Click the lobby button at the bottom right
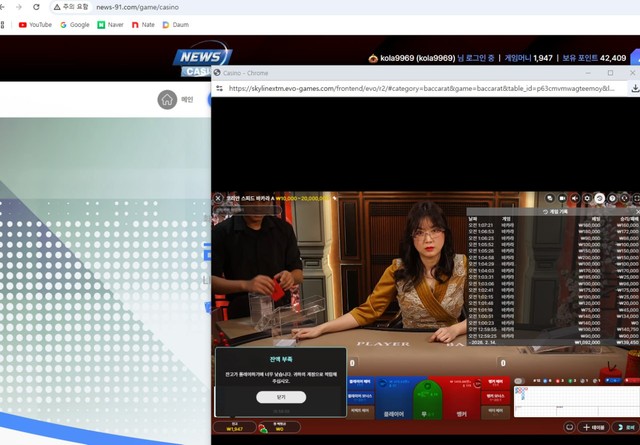This screenshot has height=445, width=640. point(627,427)
